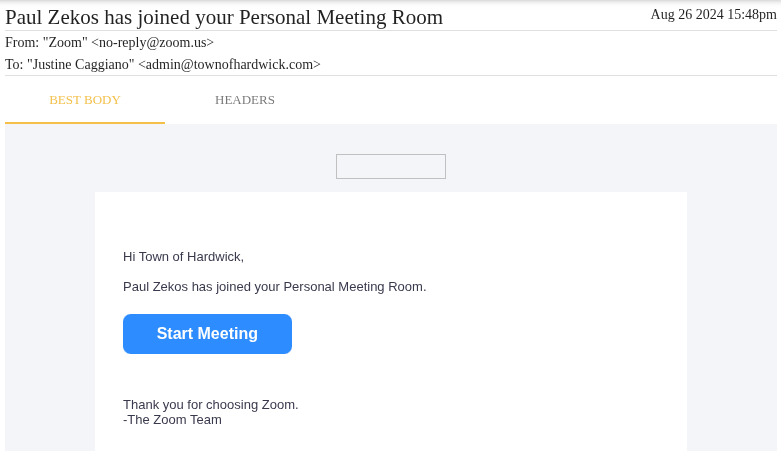
Task: Click the "From:" field label
Action: [22, 43]
